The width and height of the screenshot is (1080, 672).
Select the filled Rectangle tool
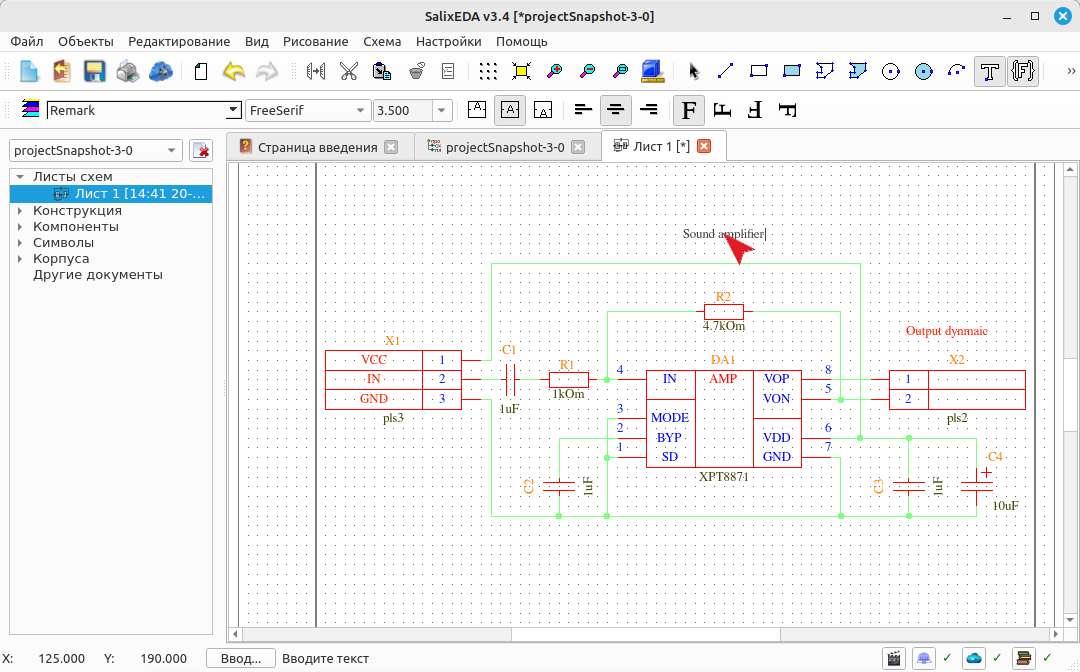791,71
